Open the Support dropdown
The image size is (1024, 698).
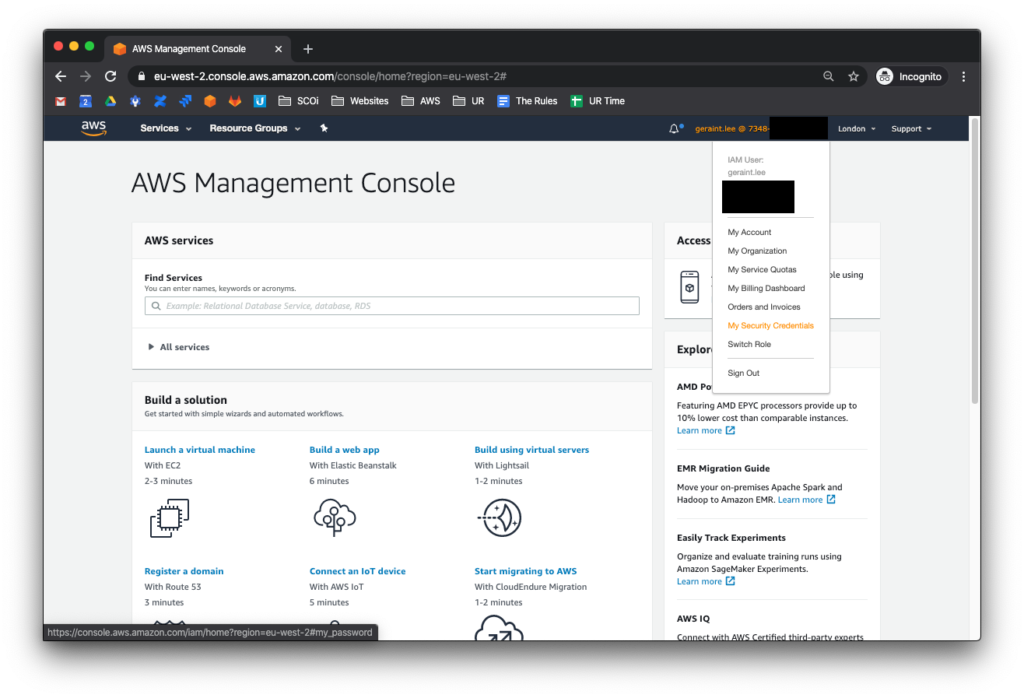[911, 129]
